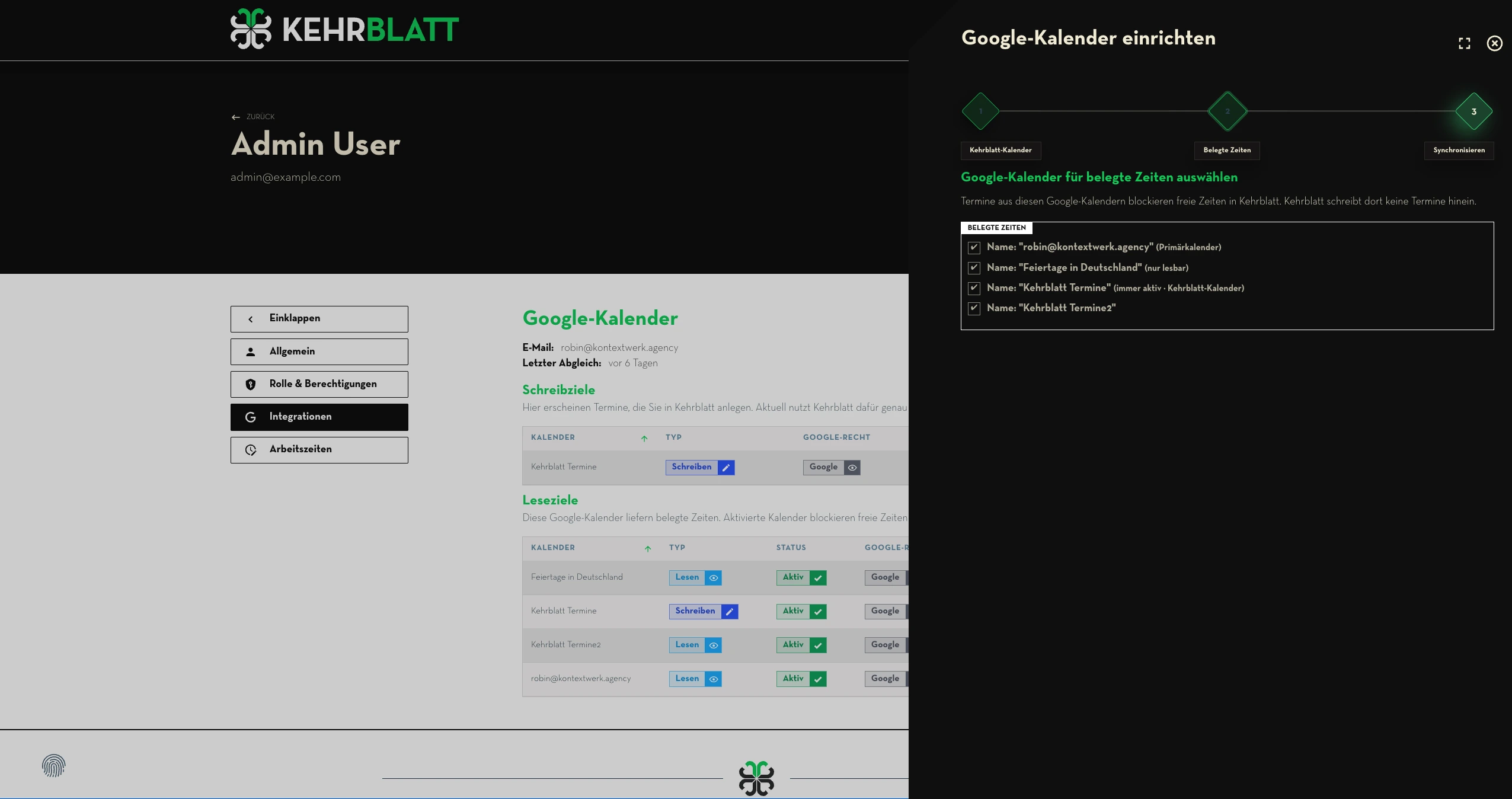This screenshot has width=1512, height=799.
Task: Click Kehrblatt Termine cell in Schreibziele
Action: pyautogui.click(x=564, y=467)
